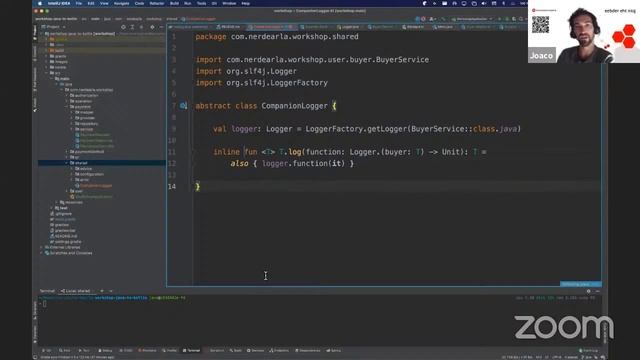Image resolution: width=640 pixels, height=360 pixels.
Task: Click the Expand All icon in Project panel
Action: point(132,27)
